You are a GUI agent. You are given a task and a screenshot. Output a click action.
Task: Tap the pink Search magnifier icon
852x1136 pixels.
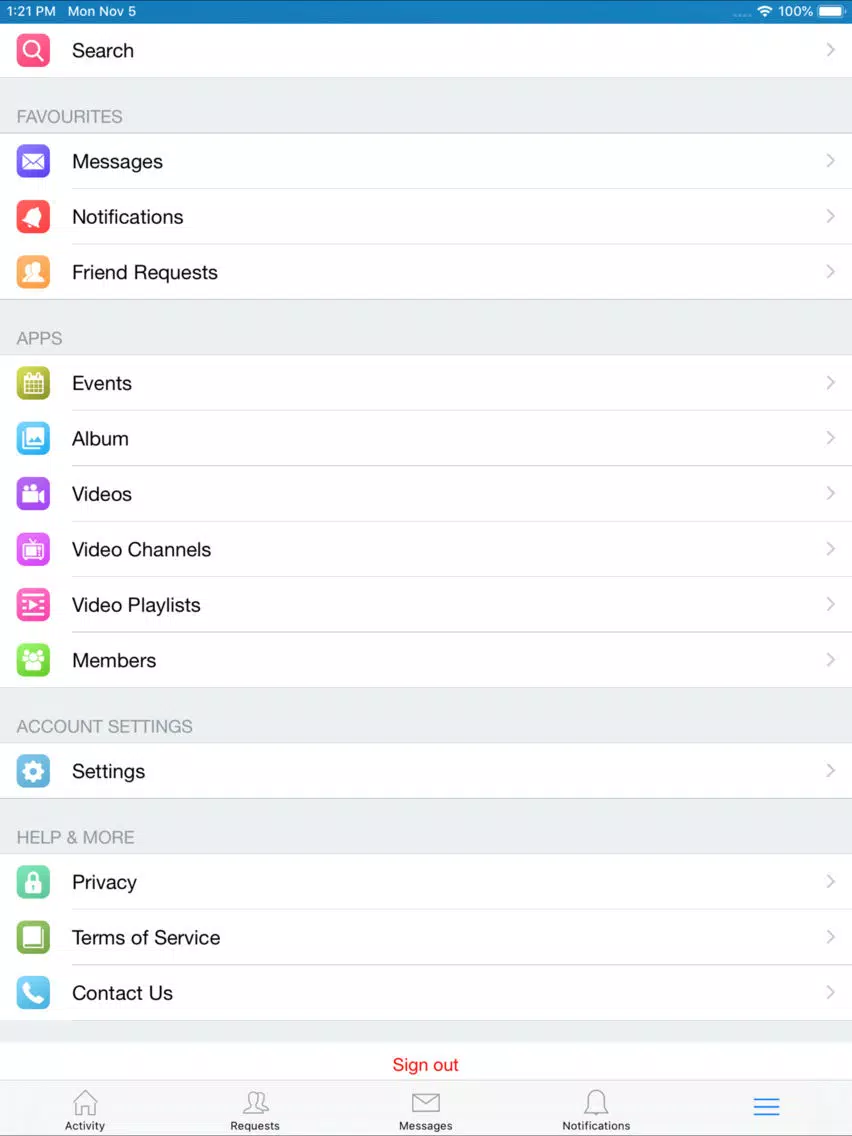(33, 51)
